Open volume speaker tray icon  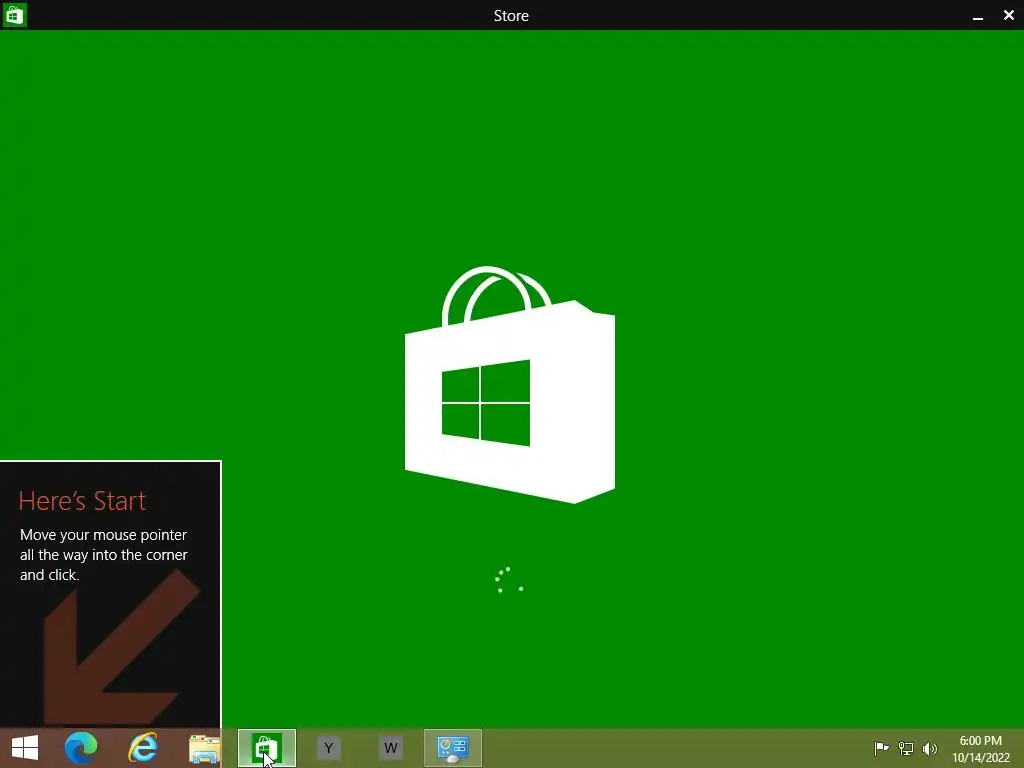(930, 748)
